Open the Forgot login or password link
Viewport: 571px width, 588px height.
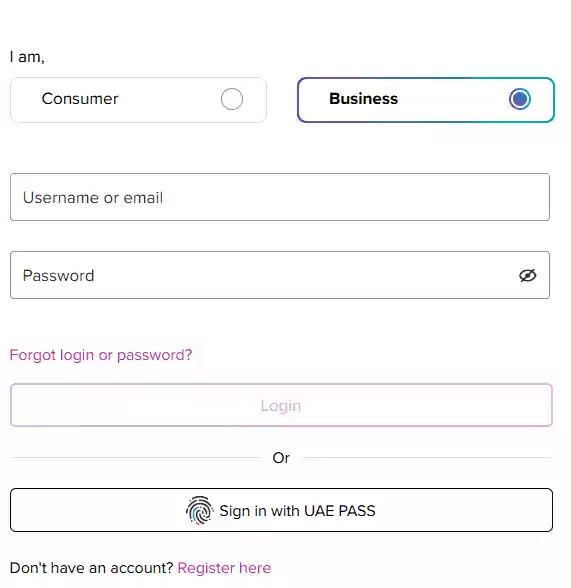coord(101,355)
